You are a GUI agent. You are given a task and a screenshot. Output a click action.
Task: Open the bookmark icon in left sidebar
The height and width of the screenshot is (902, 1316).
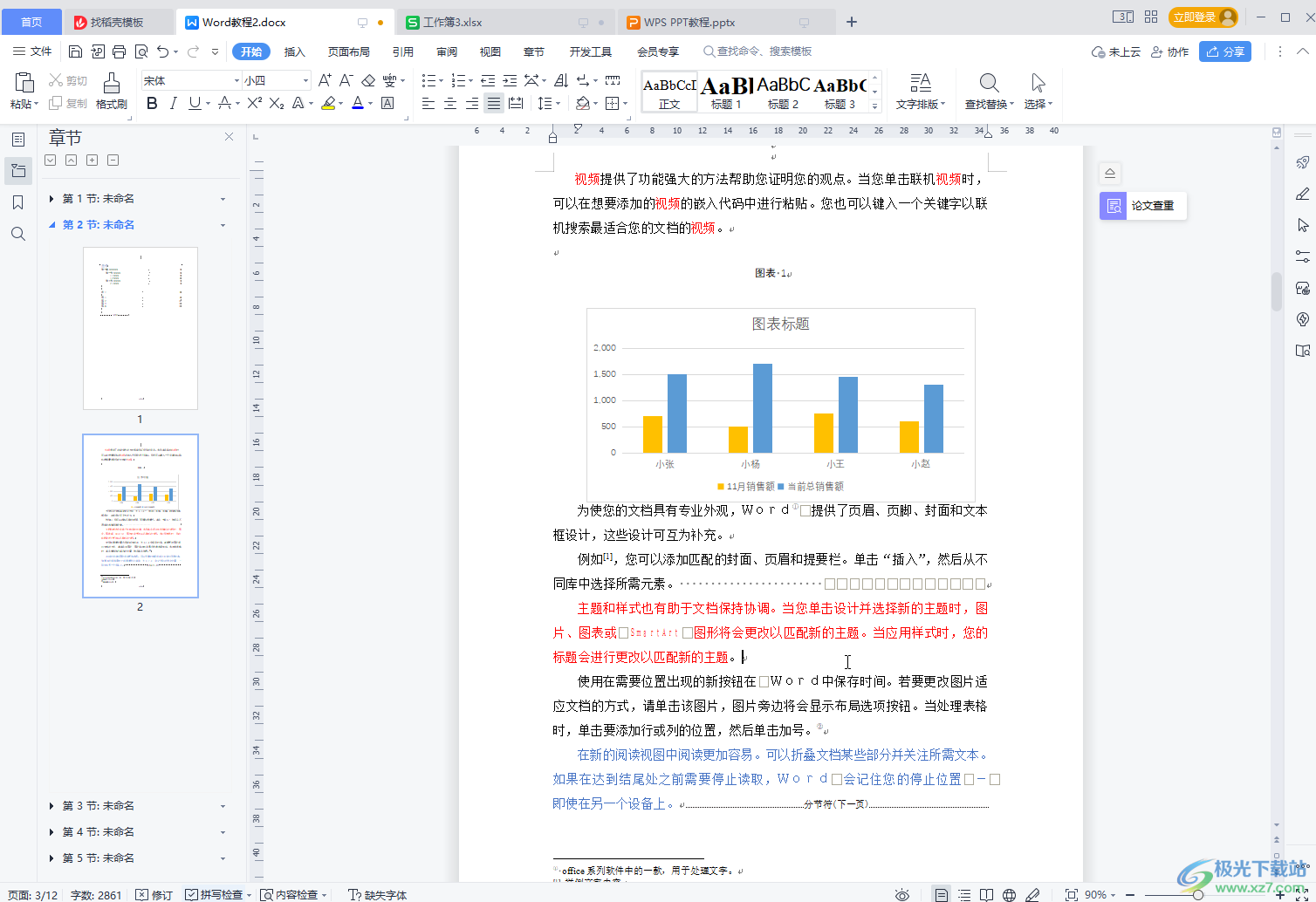pos(18,202)
